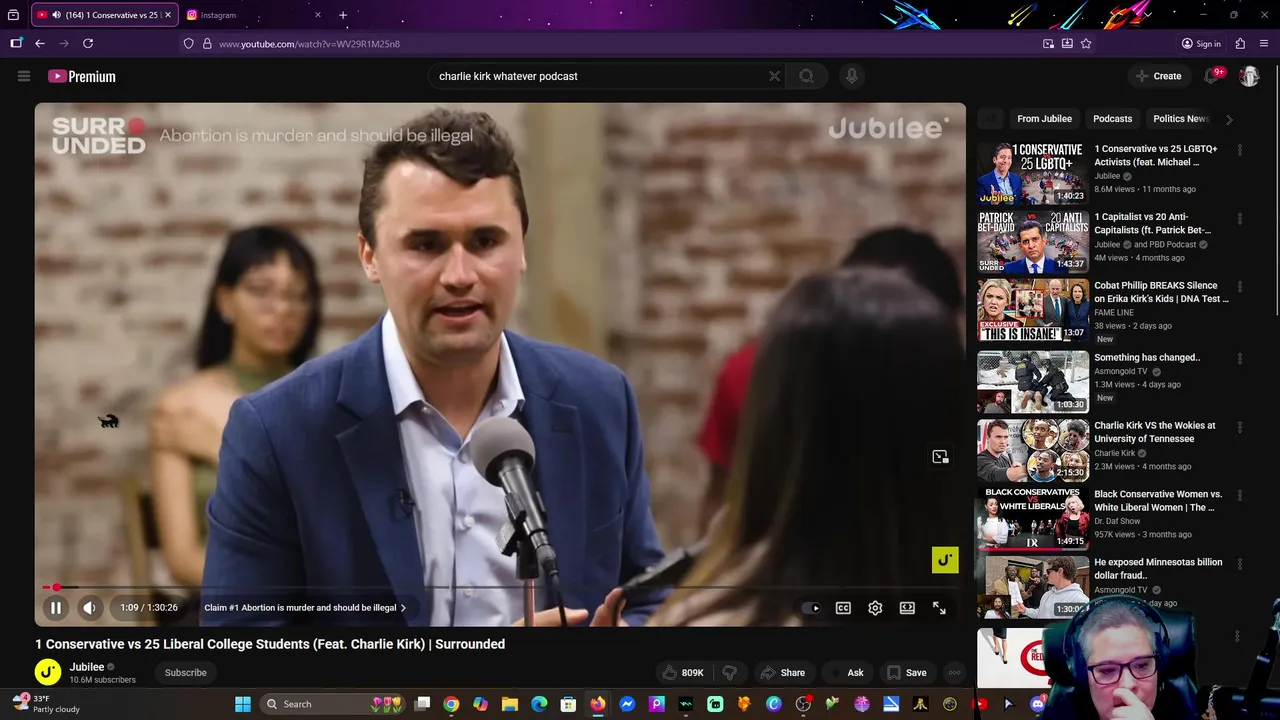The height and width of the screenshot is (720, 1280).
Task: Open more actions ellipsis under video
Action: point(954,673)
